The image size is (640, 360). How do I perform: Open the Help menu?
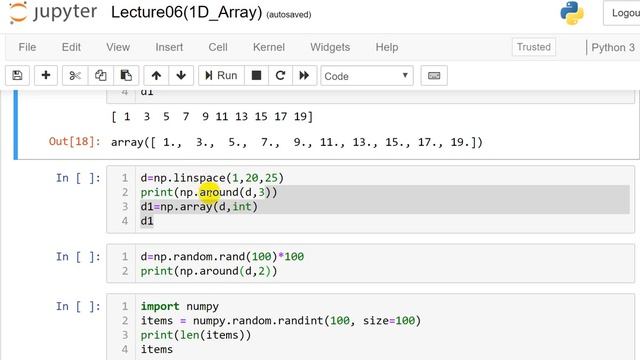click(x=387, y=47)
